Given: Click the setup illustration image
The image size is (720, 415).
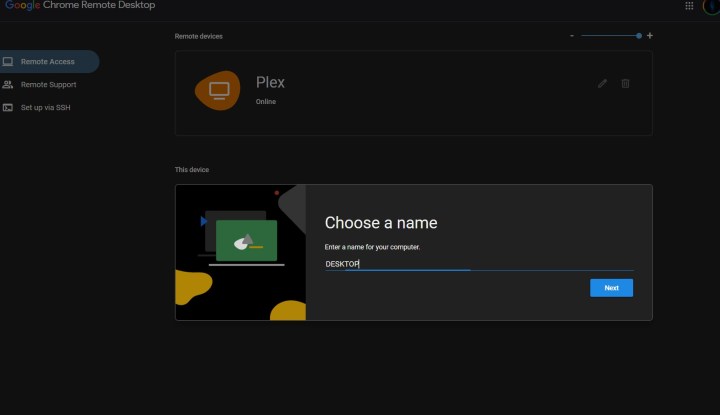Looking at the screenshot, I should tap(240, 252).
